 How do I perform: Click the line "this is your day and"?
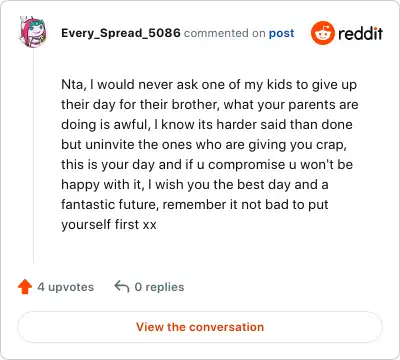[x=207, y=165]
